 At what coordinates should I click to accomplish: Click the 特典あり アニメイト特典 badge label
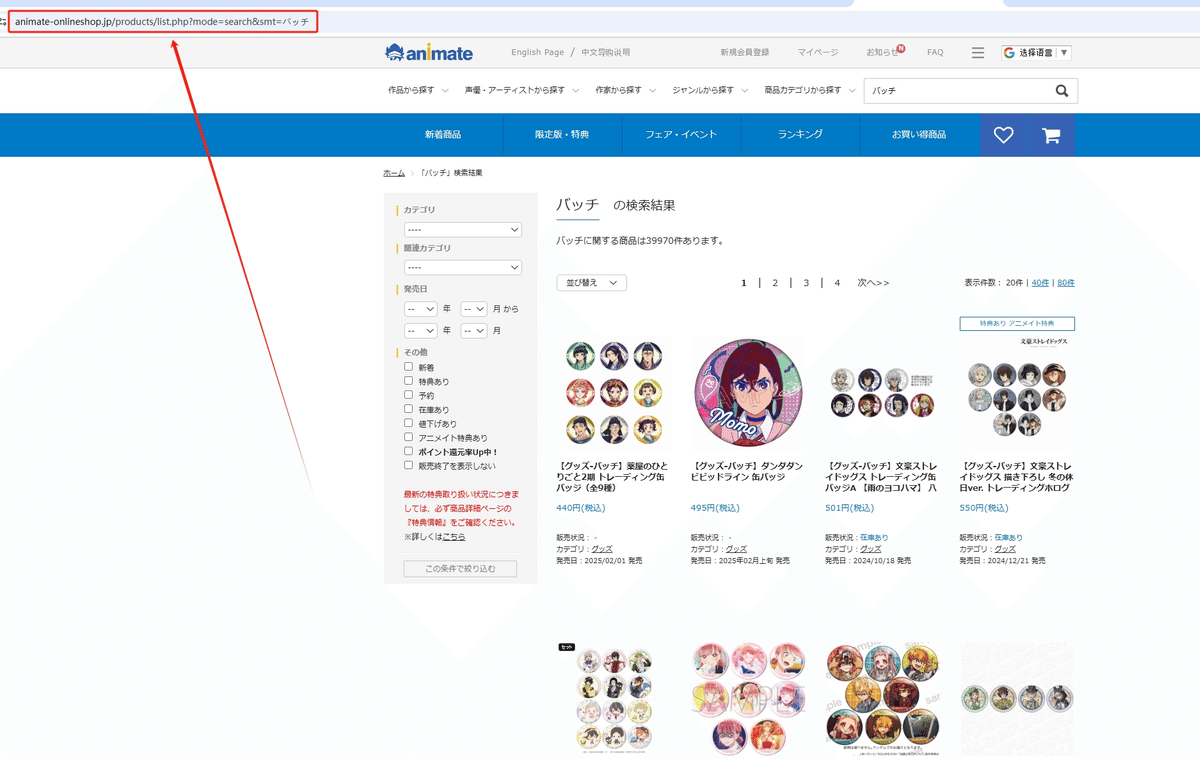(x=1017, y=324)
